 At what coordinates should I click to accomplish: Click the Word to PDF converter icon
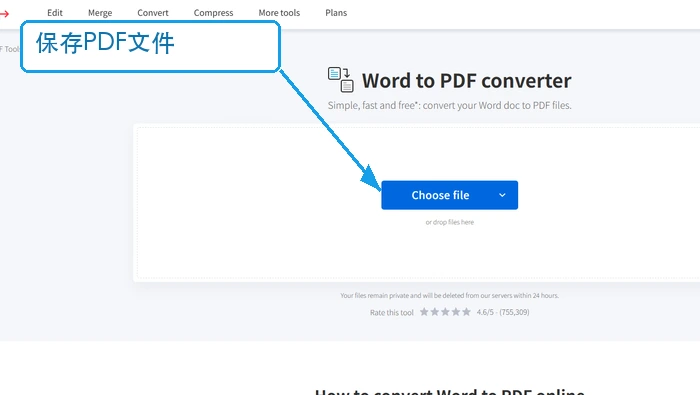click(x=341, y=79)
